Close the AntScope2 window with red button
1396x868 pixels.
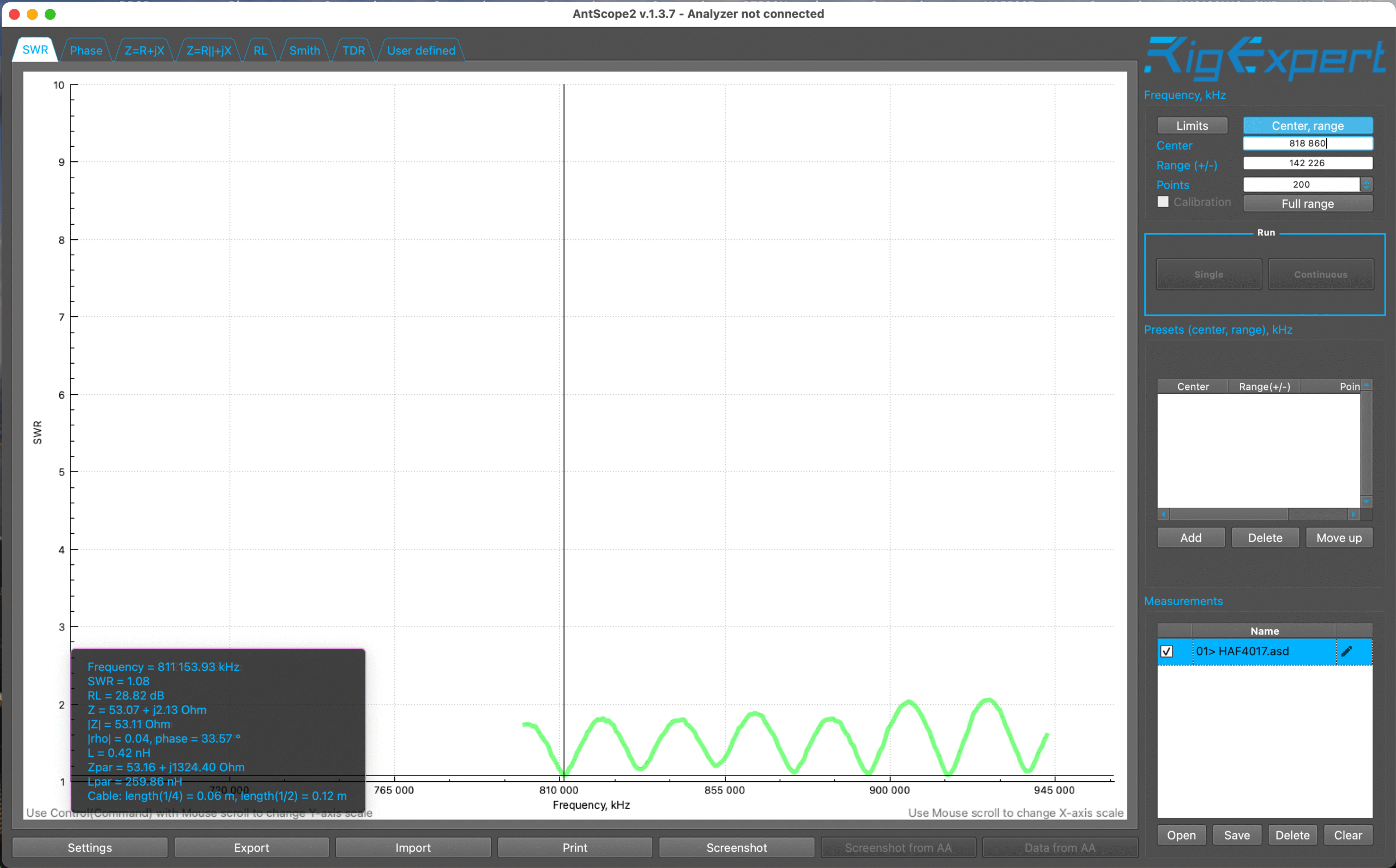point(14,14)
